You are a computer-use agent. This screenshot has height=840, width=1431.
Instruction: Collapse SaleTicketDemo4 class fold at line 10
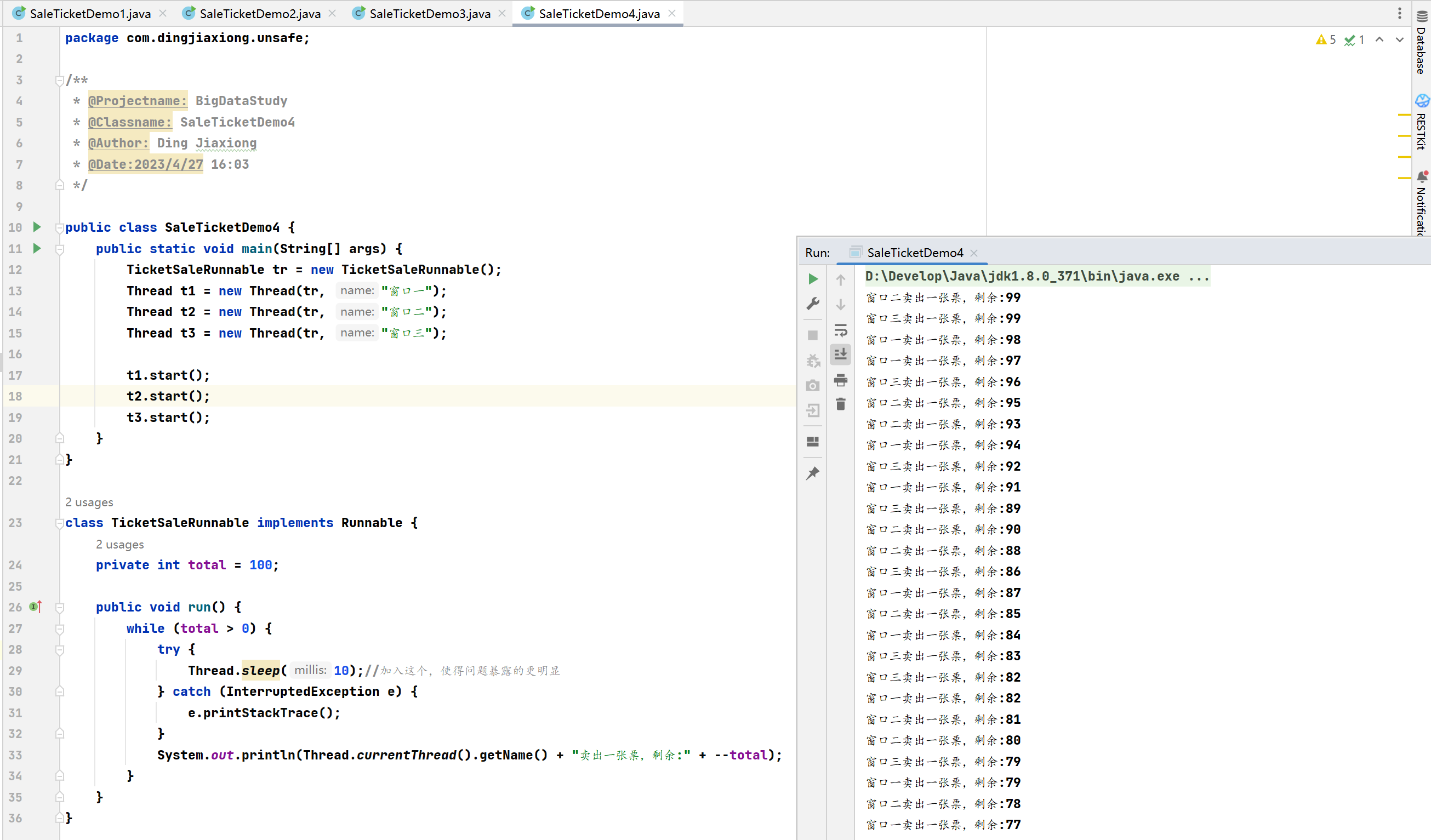pos(60,228)
